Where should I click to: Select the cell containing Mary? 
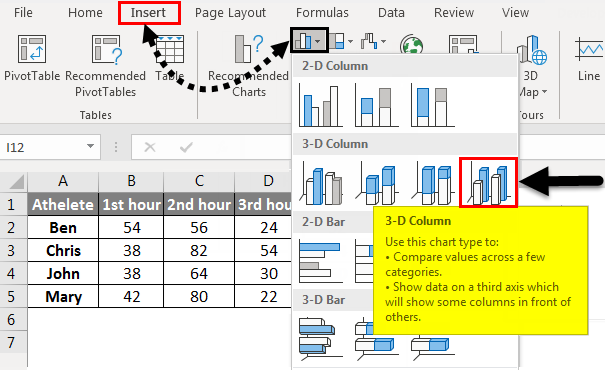[x=63, y=296]
